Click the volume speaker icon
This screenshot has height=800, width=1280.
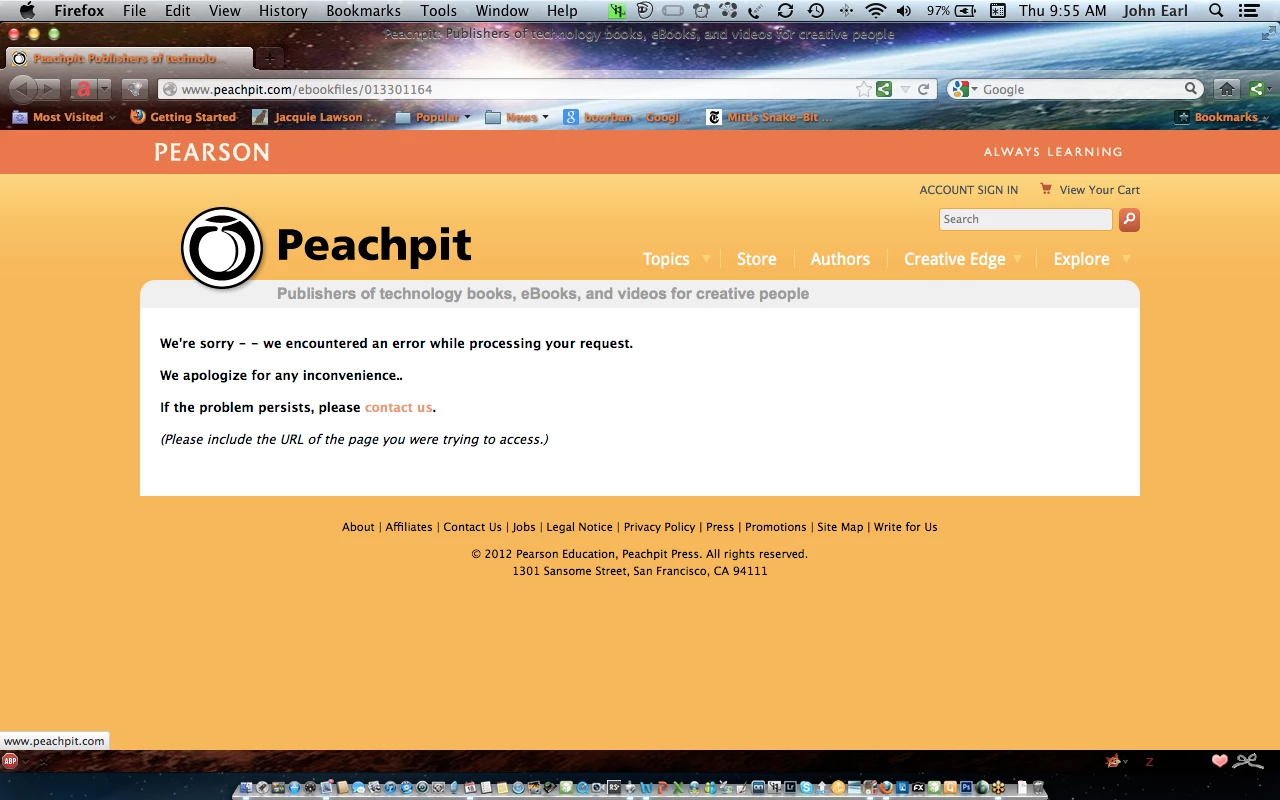904,11
